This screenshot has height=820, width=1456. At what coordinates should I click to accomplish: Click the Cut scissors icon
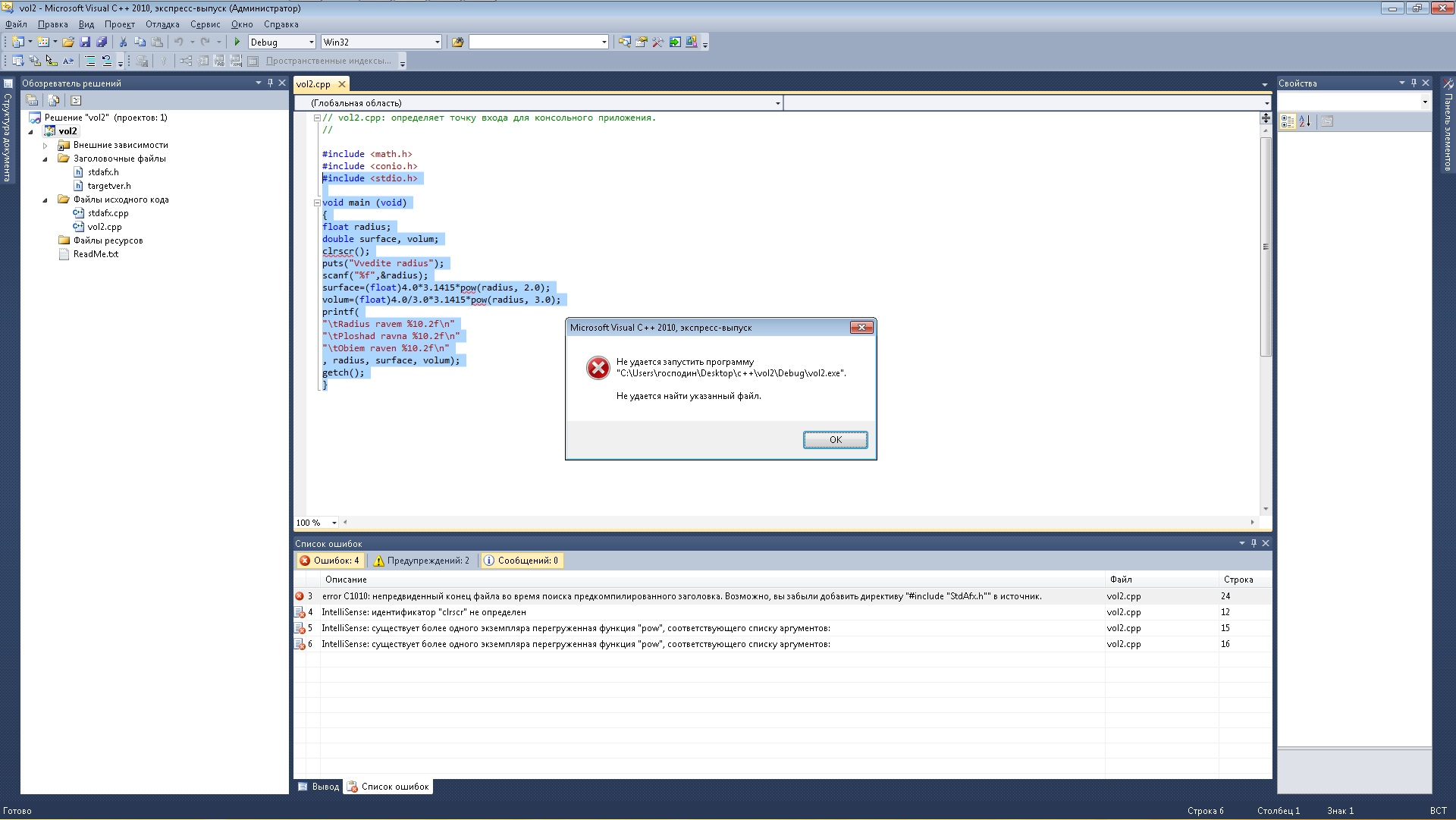click(x=123, y=42)
